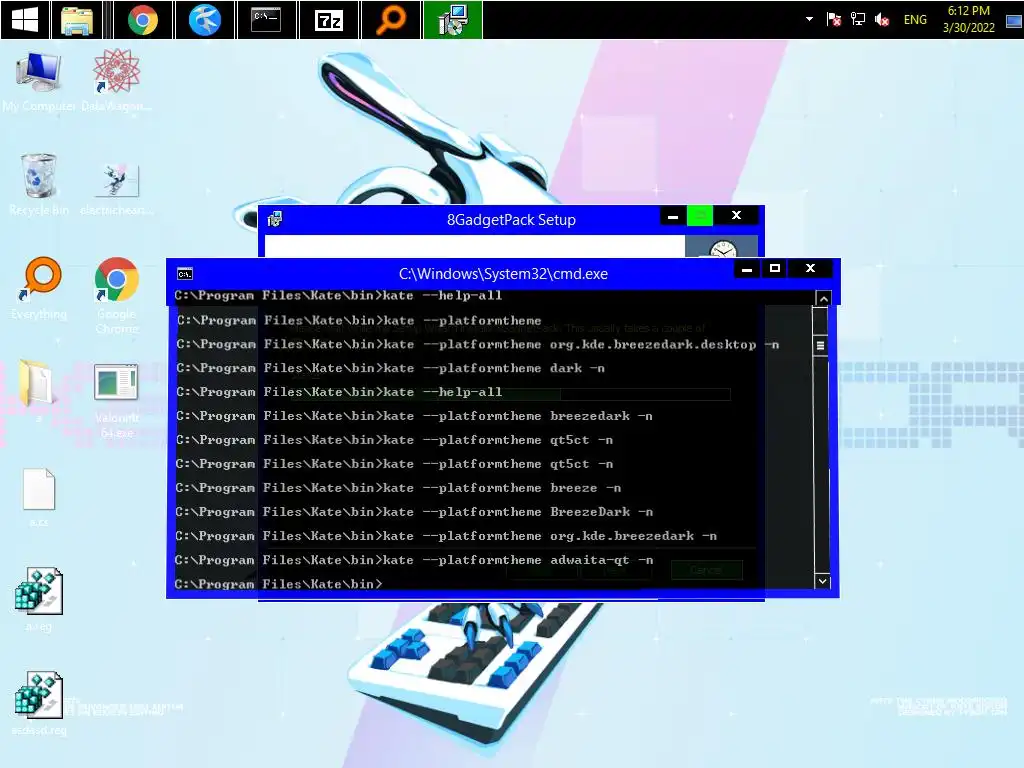Select the asdasd.reg registry file icon
The width and height of the screenshot is (1024, 768).
coord(39,703)
